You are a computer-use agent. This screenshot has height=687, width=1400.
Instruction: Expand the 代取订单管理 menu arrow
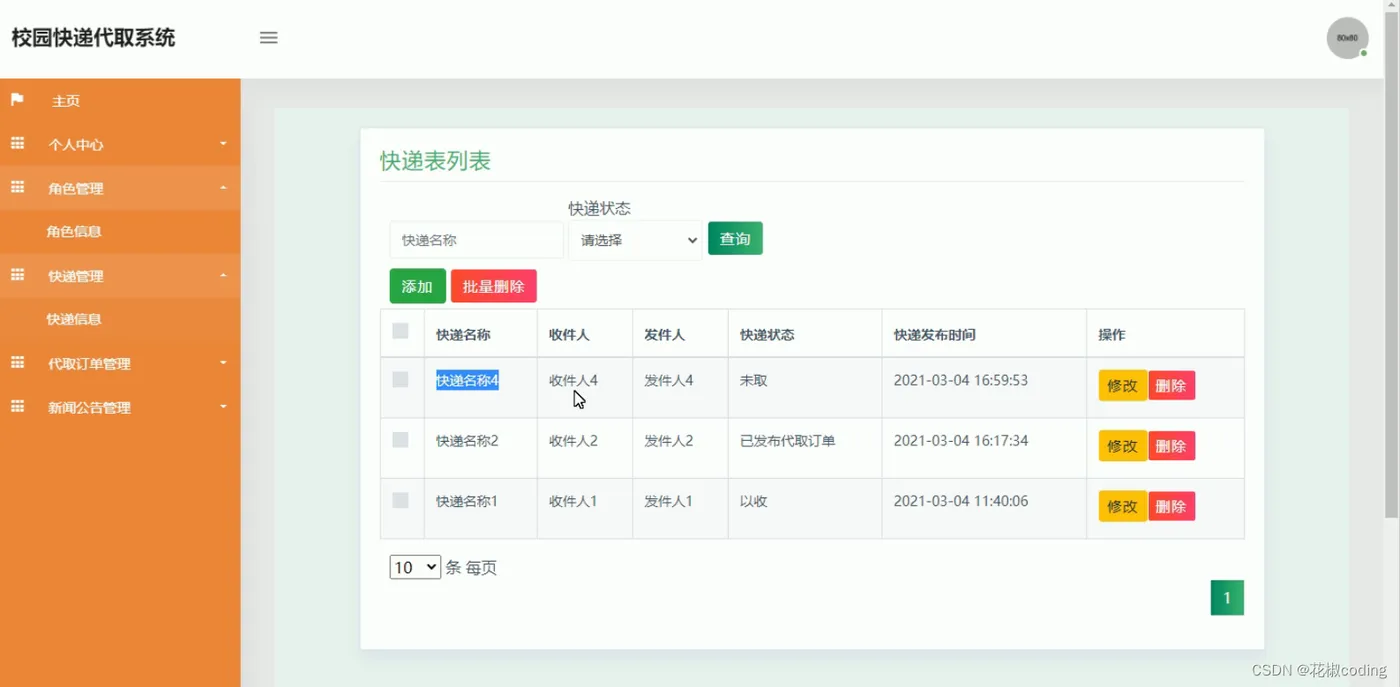coord(223,363)
